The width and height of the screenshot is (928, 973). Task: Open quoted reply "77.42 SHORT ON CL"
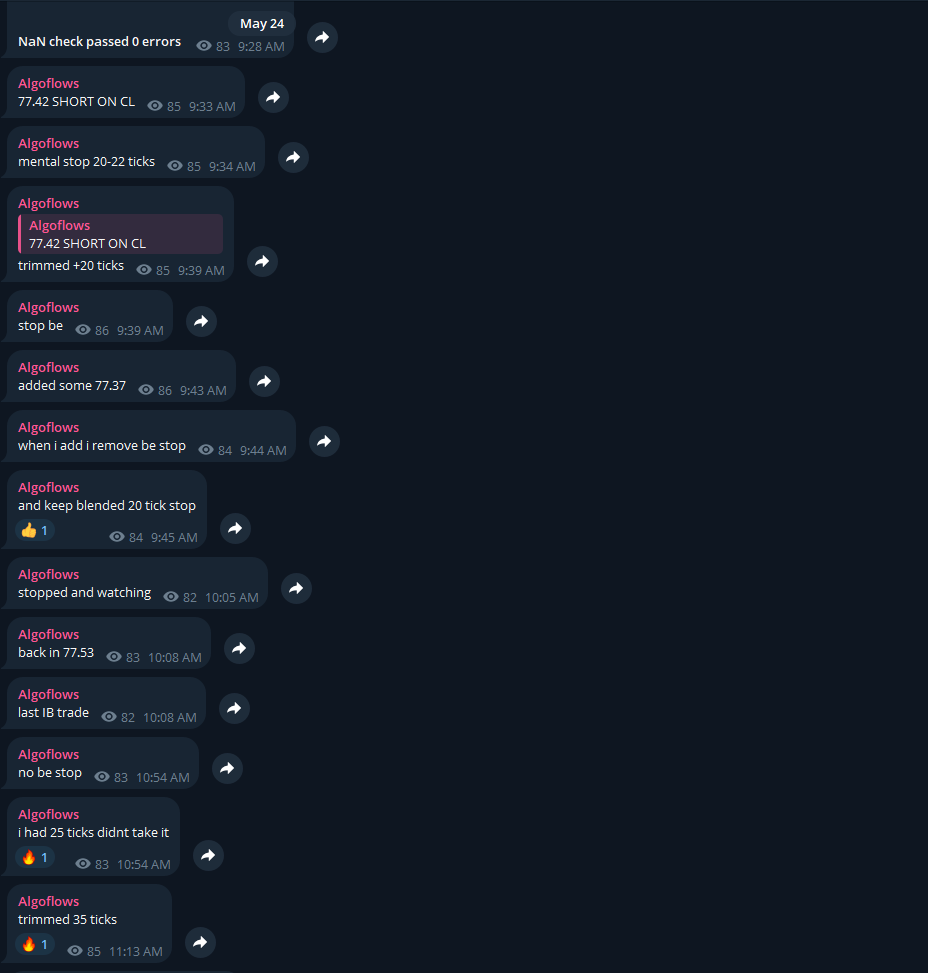pyautogui.click(x=120, y=234)
